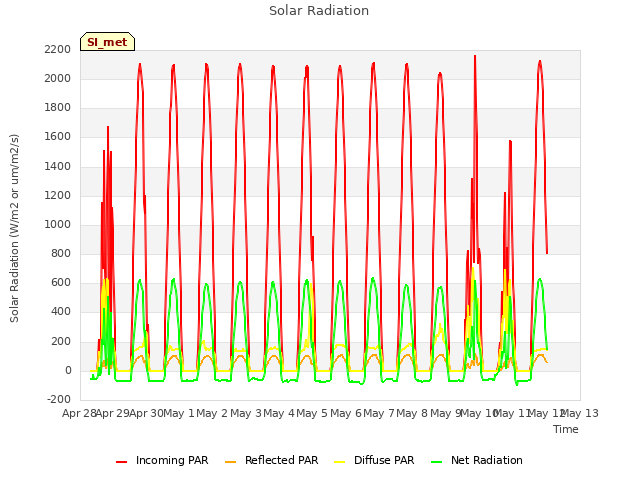Click the green Net Radiation legend swatch
Viewport: 640px width, 480px height.
tap(437, 462)
